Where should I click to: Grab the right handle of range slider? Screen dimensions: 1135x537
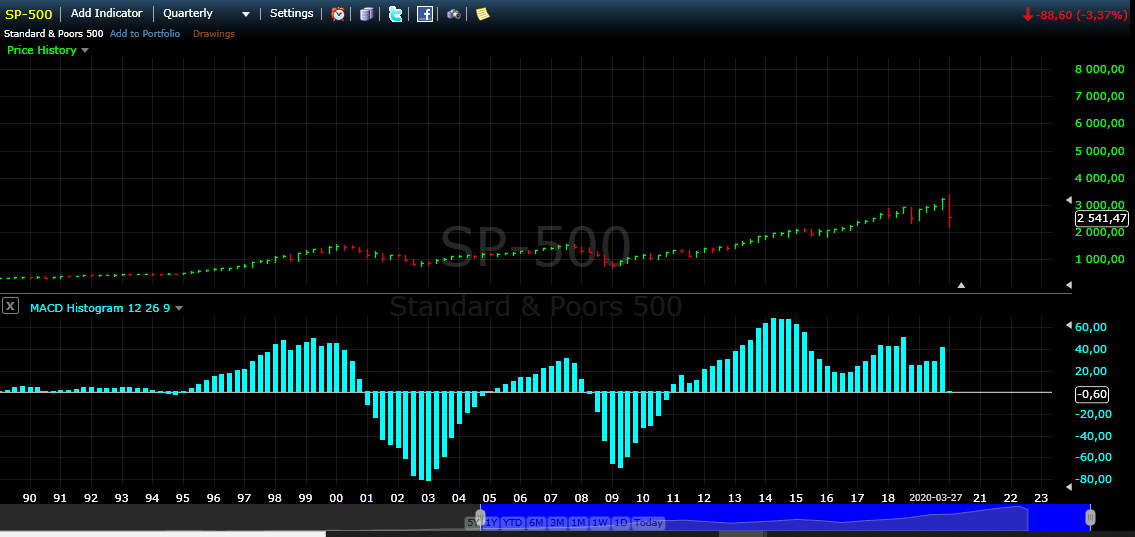[x=1090, y=517]
